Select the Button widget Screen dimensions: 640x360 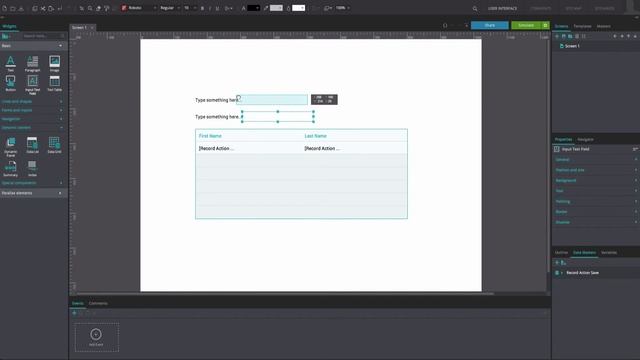point(11,83)
